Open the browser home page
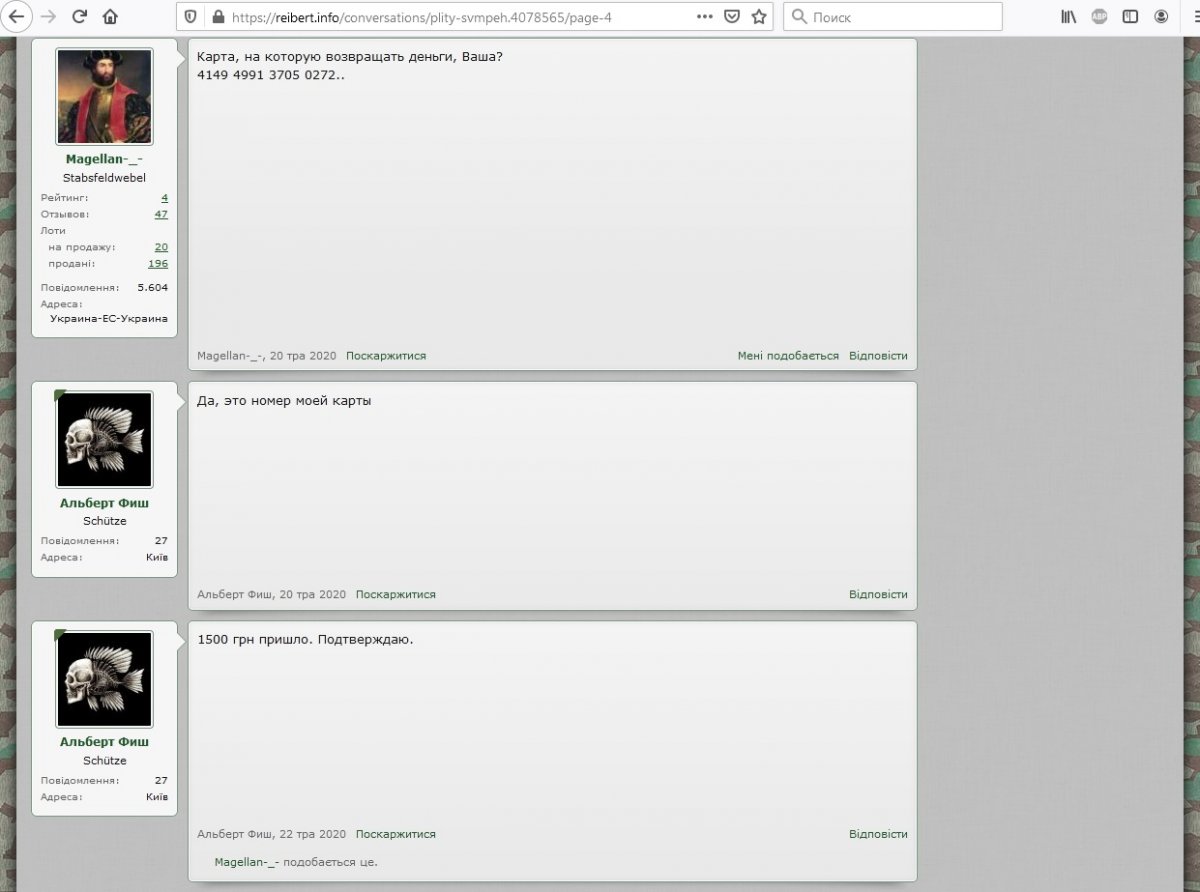1200x892 pixels. coord(110,16)
